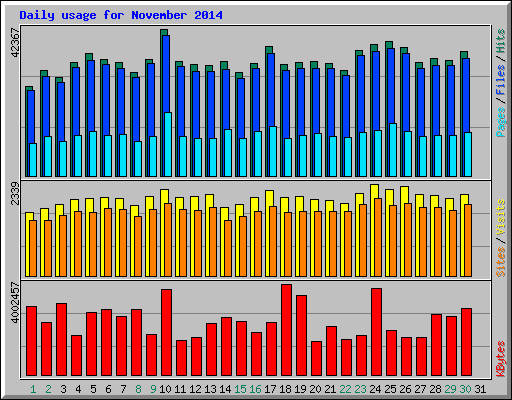Select day label 12 on the axis
This screenshot has width=512, height=400.
coord(195,389)
